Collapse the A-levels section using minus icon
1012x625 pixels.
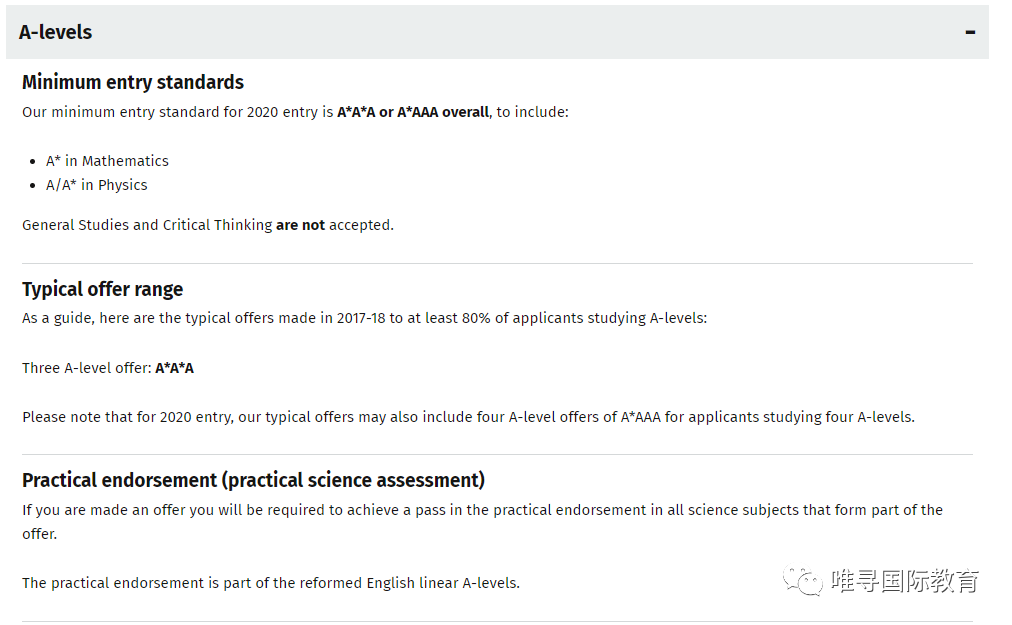[x=970, y=32]
